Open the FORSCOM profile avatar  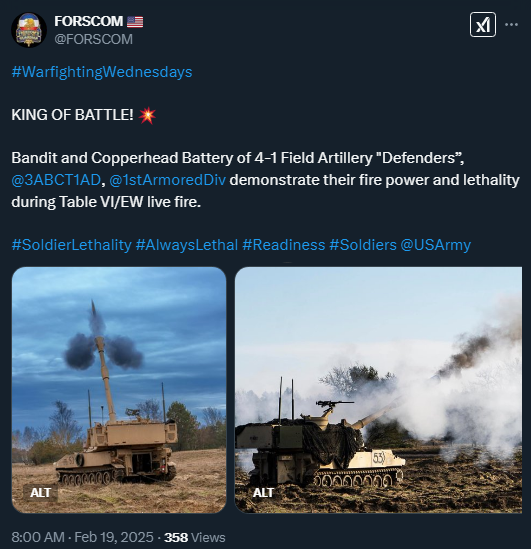pos(29,30)
